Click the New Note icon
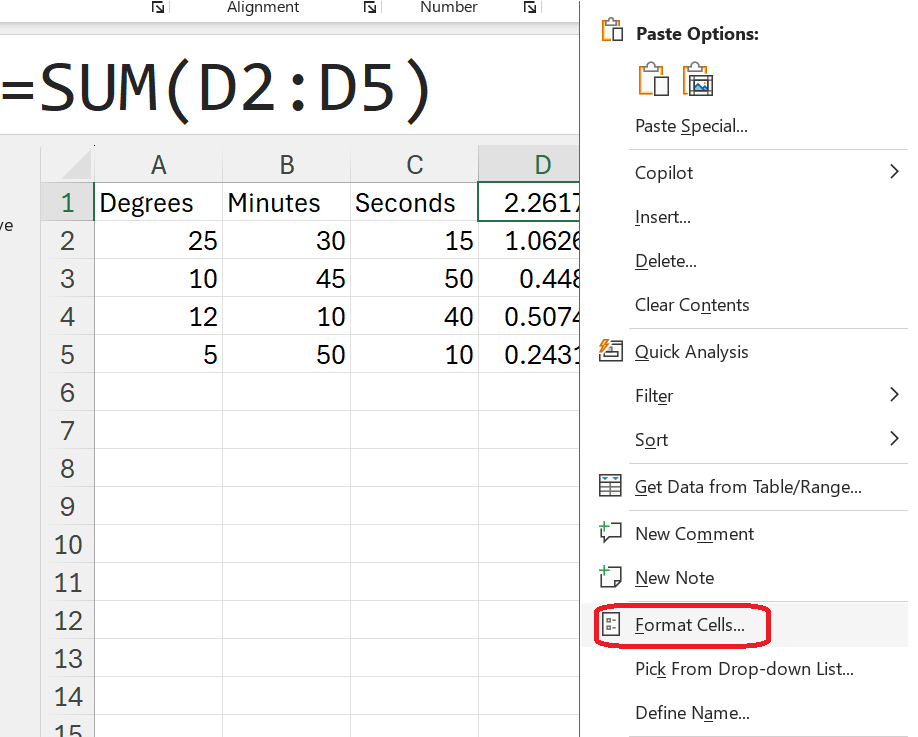 coord(612,577)
